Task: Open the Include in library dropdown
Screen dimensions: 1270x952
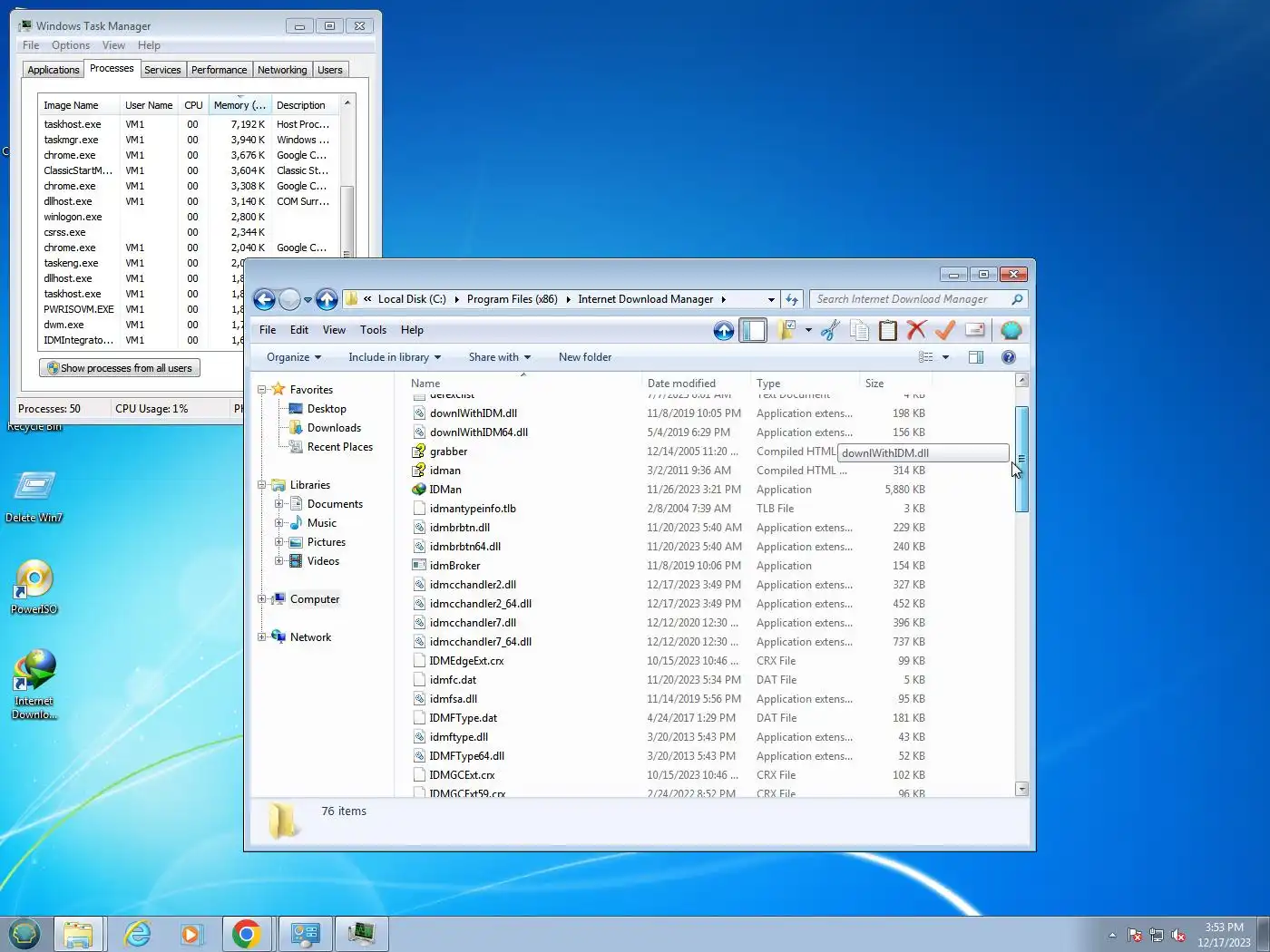Action: pos(395,357)
